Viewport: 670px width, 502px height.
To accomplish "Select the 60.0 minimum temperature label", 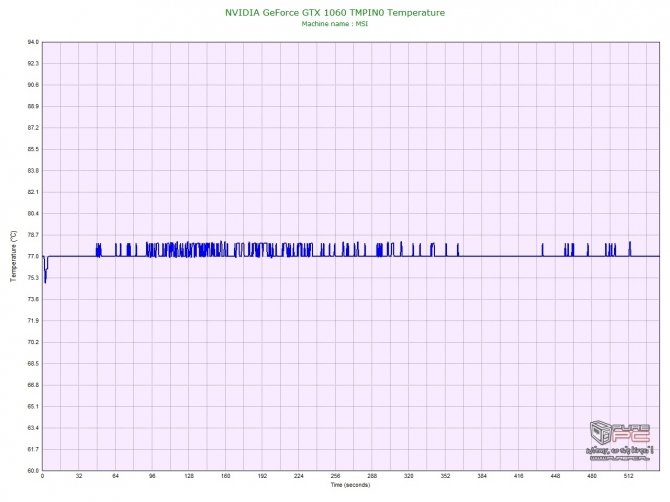I will (x=33, y=470).
